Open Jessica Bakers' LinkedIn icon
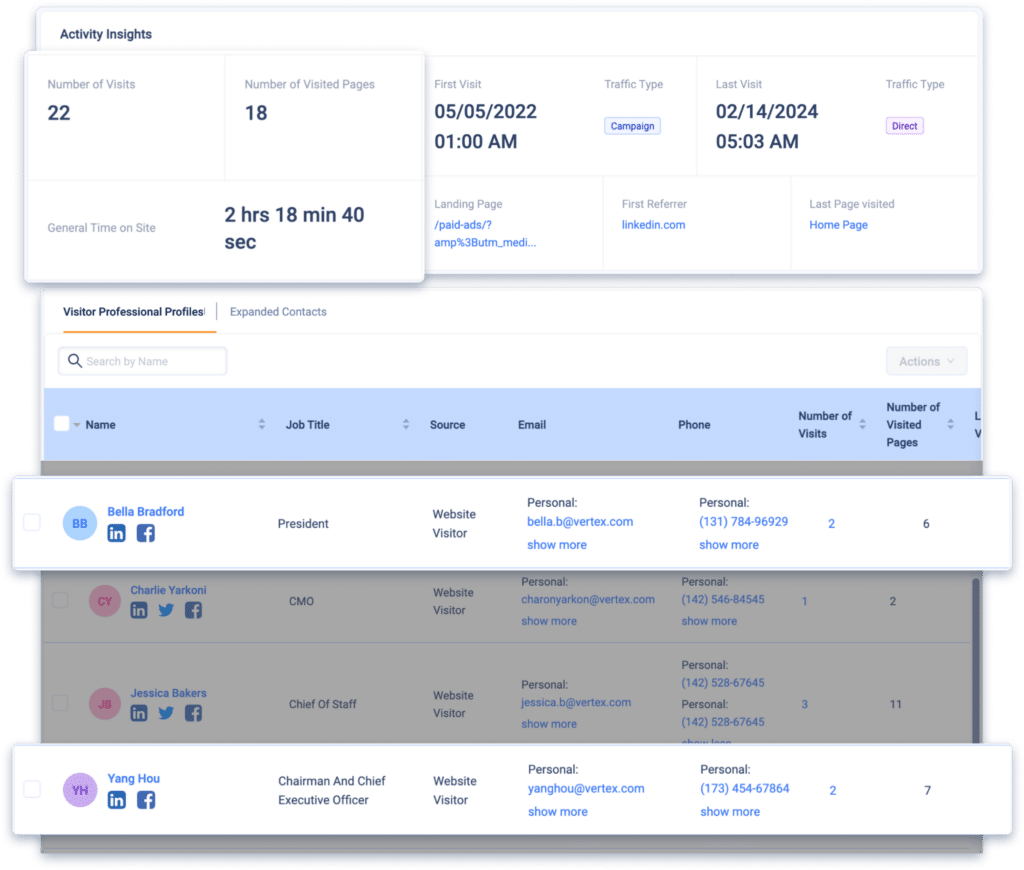 [138, 713]
